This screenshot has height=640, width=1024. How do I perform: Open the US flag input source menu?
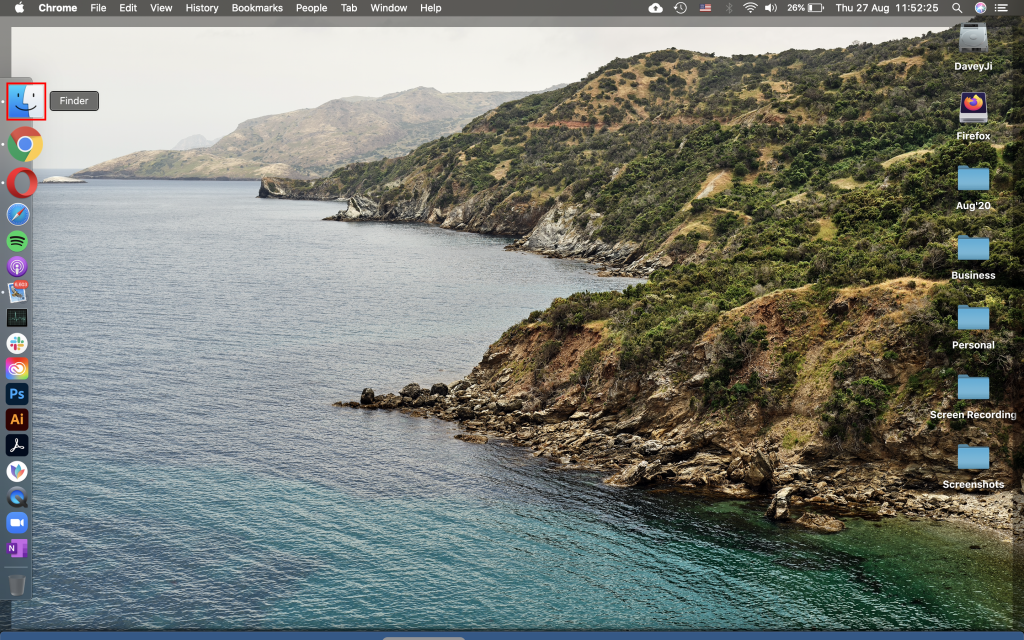tap(705, 8)
